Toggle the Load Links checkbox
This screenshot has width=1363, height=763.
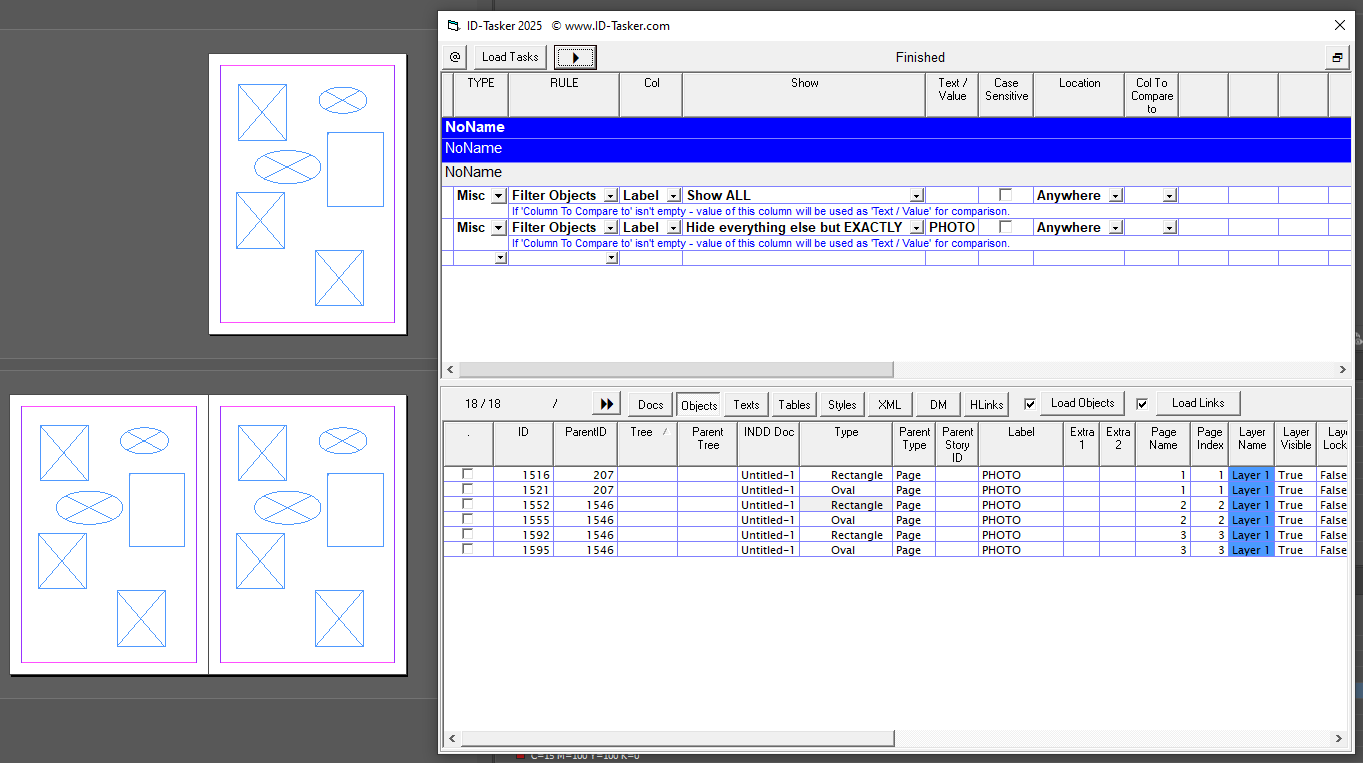[1142, 403]
